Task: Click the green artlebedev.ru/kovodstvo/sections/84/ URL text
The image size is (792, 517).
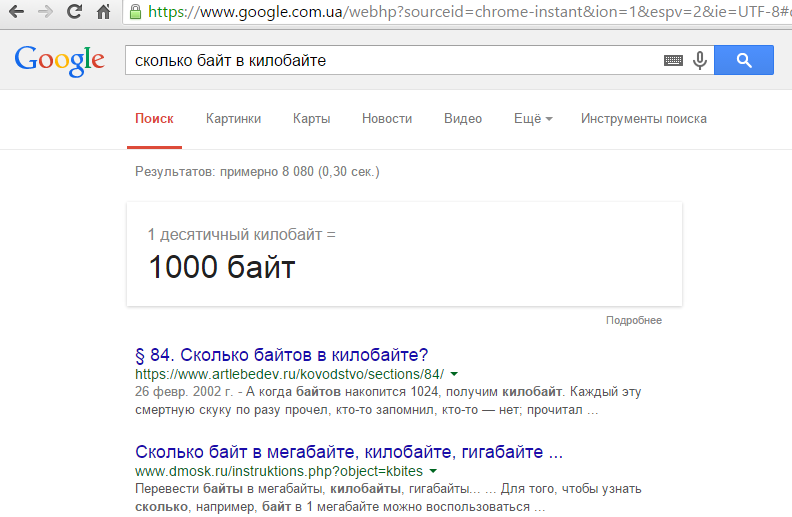Action: (289, 374)
